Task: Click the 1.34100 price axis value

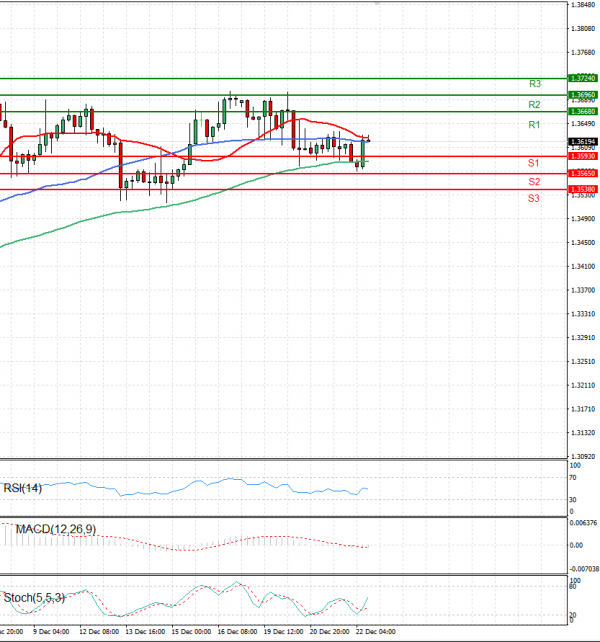Action: 583,267
